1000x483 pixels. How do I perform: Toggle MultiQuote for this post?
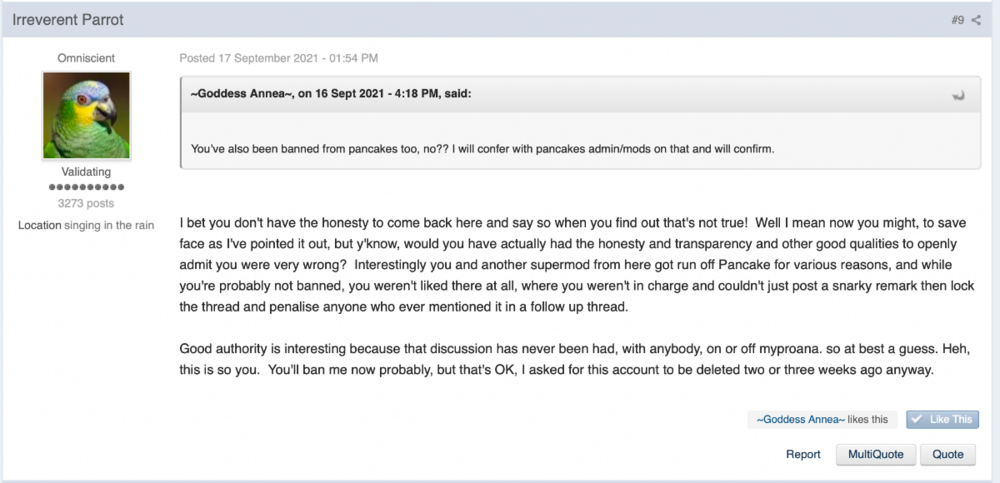pyautogui.click(x=876, y=454)
